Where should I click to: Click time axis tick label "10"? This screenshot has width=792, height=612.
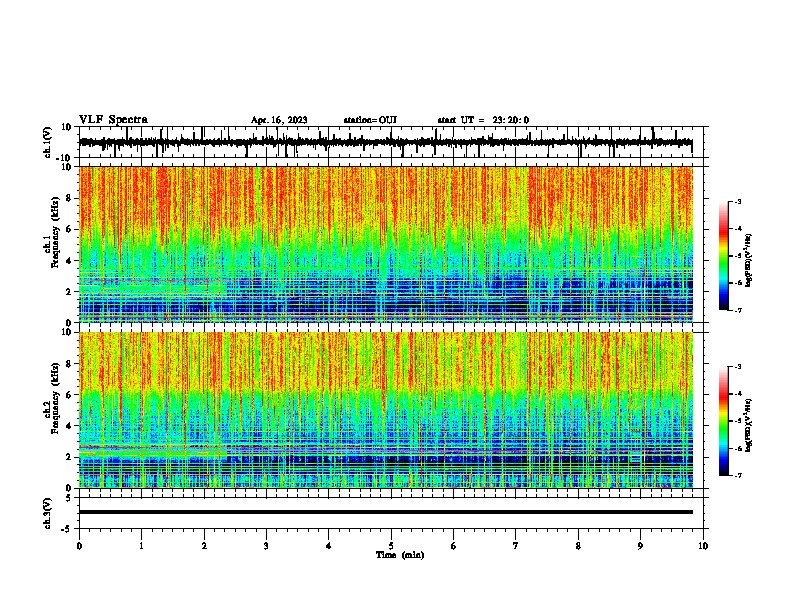pos(703,546)
